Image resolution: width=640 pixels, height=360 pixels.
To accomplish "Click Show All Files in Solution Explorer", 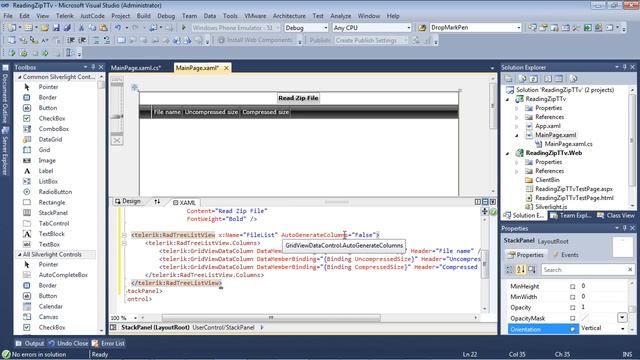I will point(522,78).
